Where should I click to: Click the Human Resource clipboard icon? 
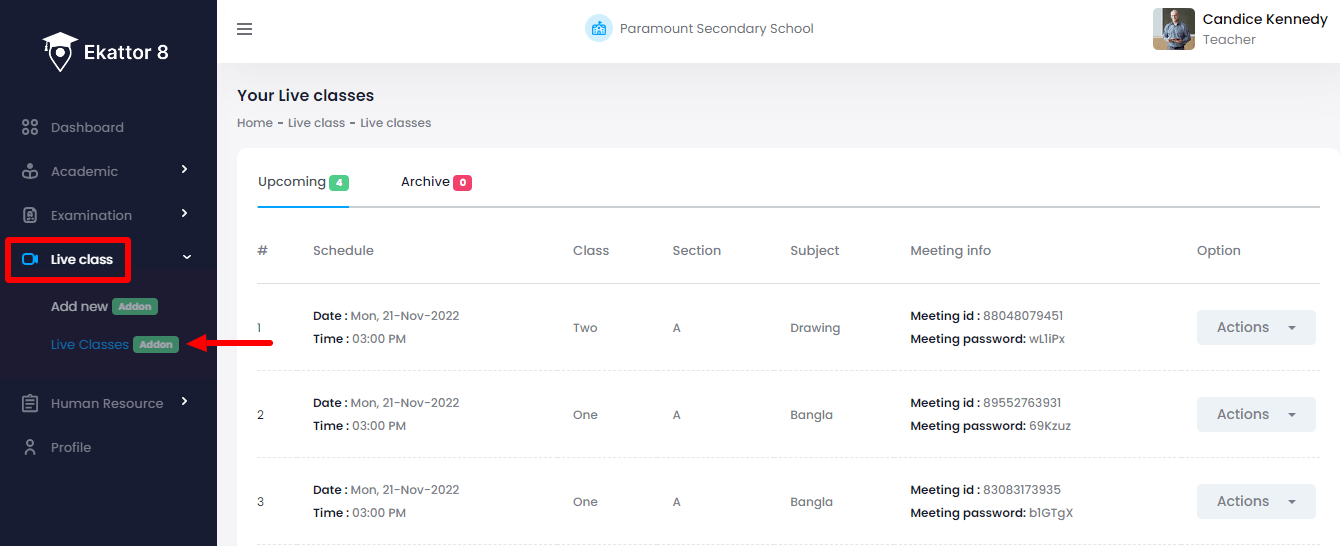[x=30, y=404]
